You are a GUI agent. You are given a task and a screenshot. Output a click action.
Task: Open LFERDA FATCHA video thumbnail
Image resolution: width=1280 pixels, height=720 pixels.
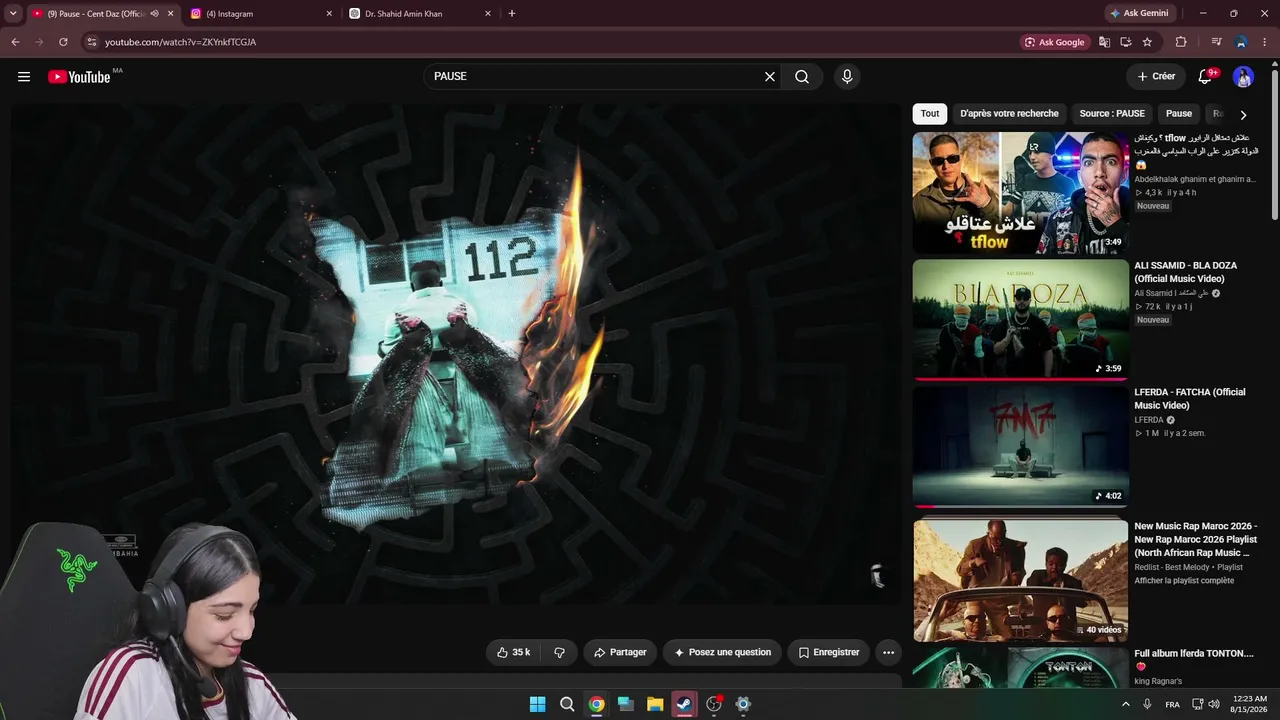1020,447
